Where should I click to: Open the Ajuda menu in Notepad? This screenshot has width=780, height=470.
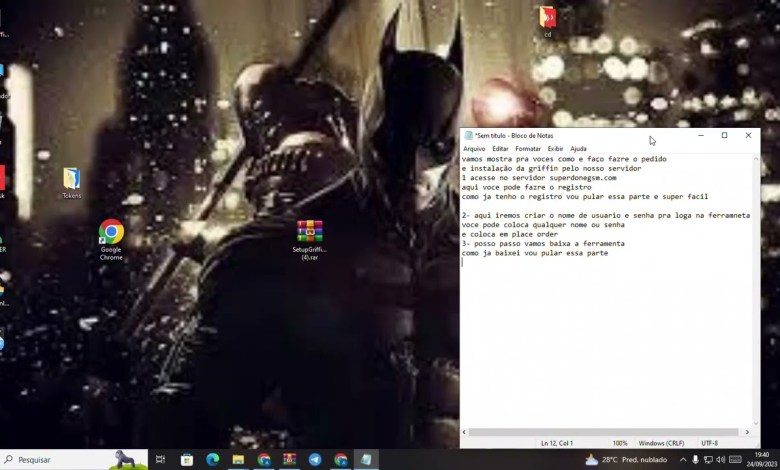[578, 148]
